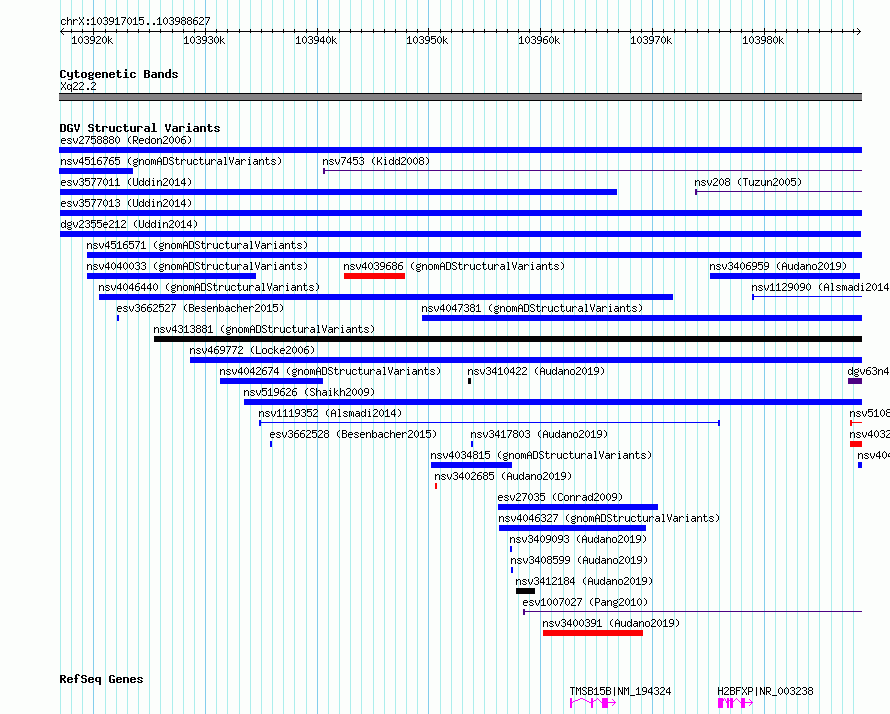Click the black nsv4313881 variant bar
The image size is (890, 714).
(508, 339)
